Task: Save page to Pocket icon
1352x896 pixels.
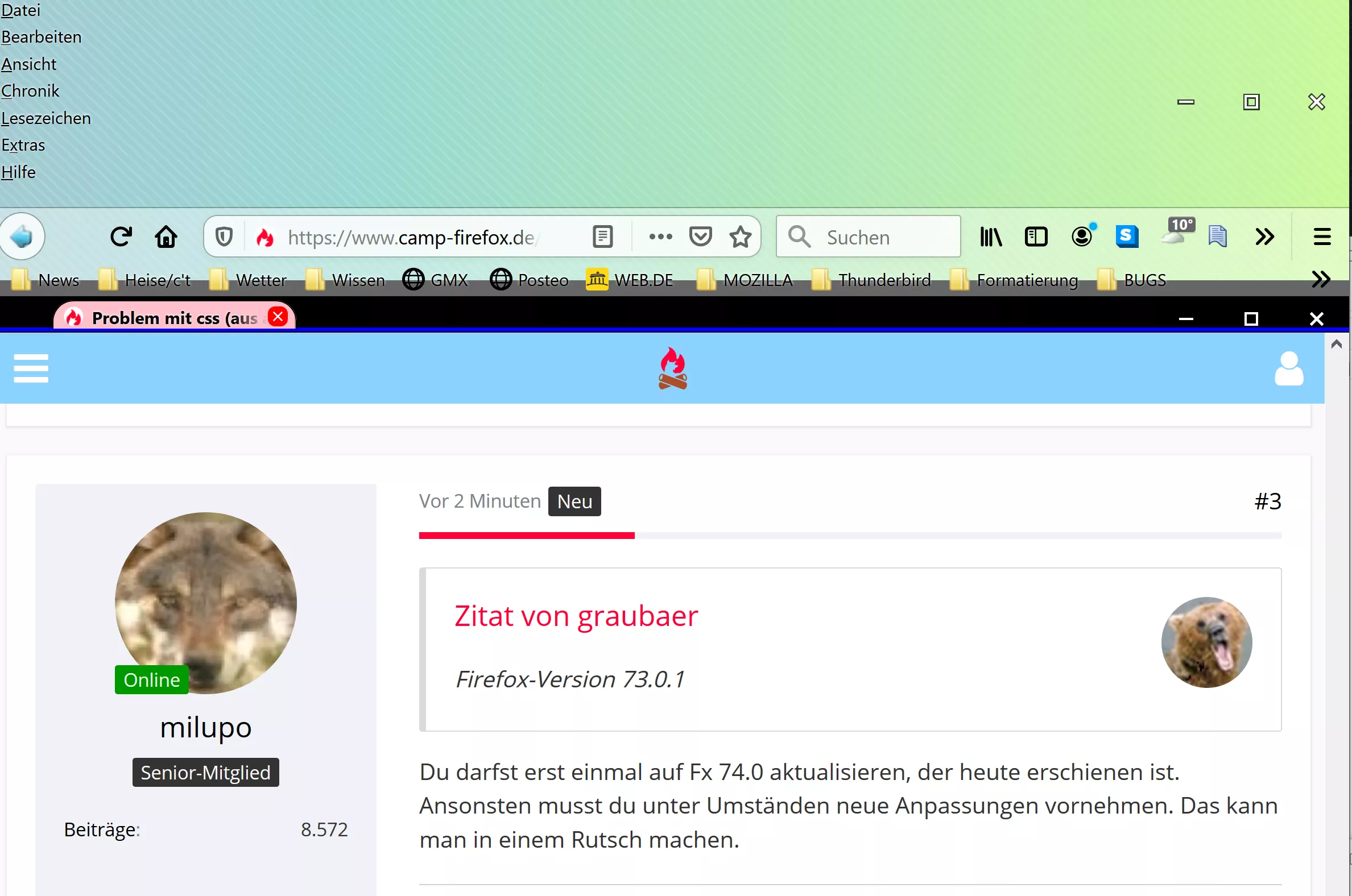Action: point(700,237)
